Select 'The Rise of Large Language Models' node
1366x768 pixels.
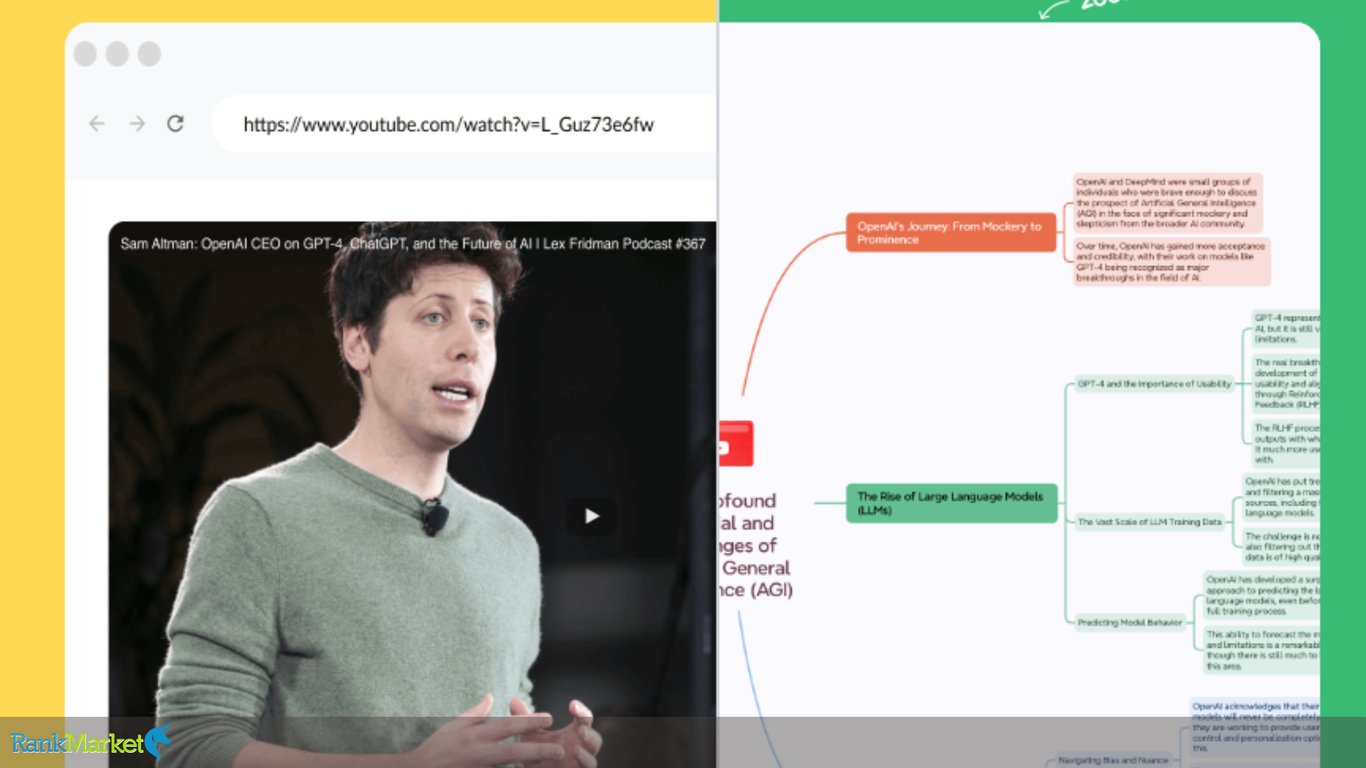click(951, 503)
